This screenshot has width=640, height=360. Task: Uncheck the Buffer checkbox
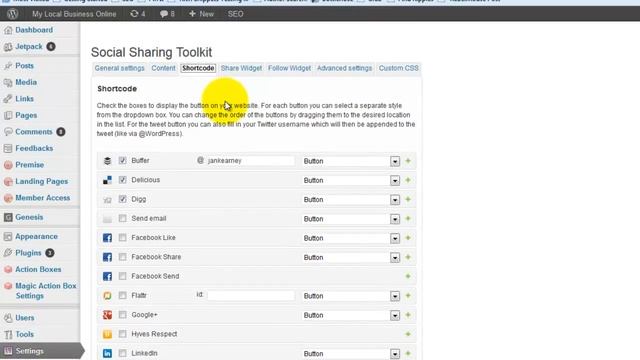tap(122, 160)
